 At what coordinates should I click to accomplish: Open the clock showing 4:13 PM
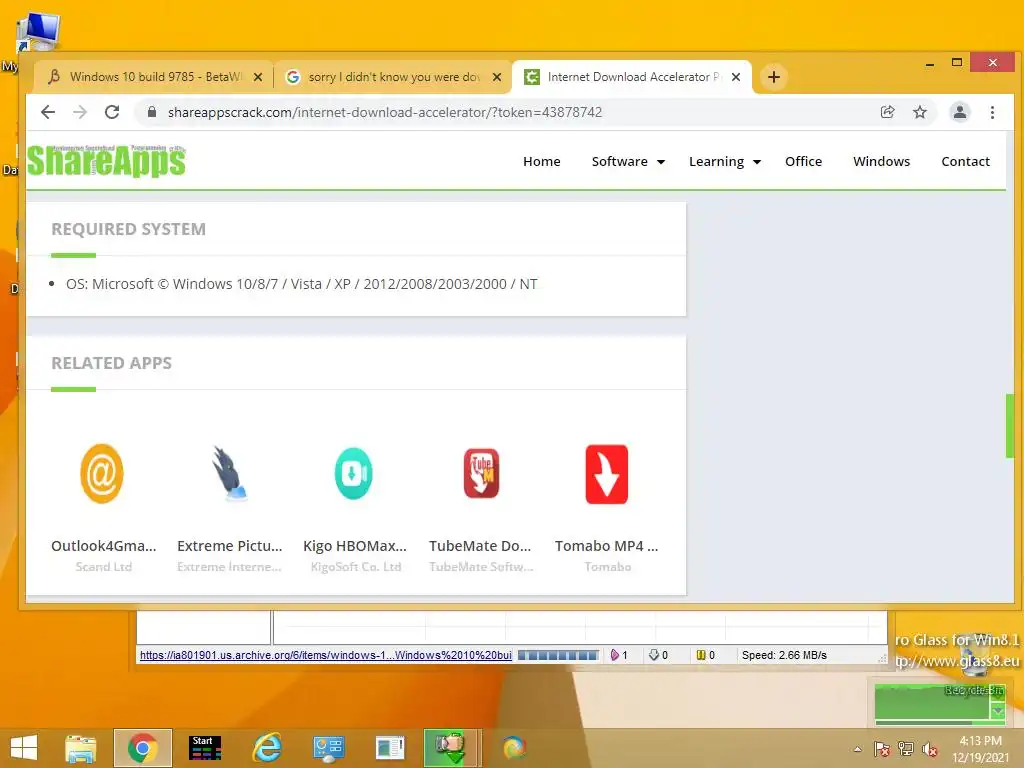coord(980,749)
